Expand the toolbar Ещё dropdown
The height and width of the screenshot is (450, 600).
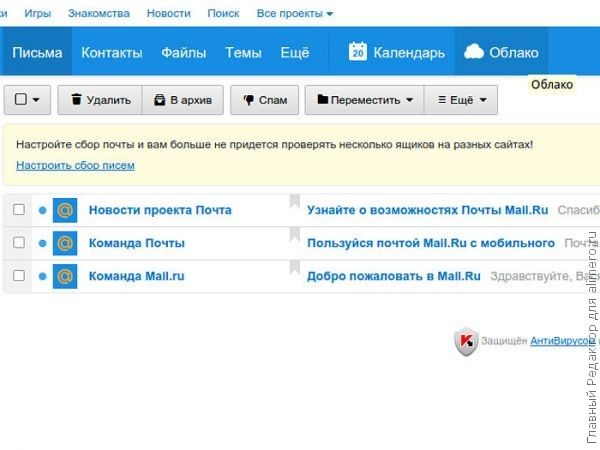pyautogui.click(x=483, y=100)
